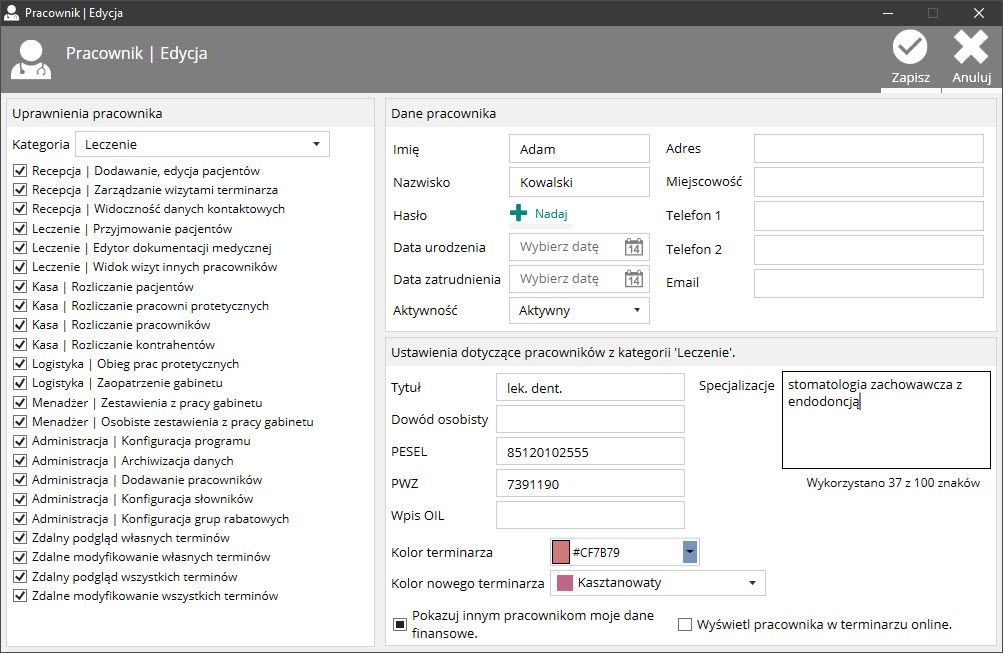Click the window title bar user icon
Image resolution: width=1003 pixels, height=653 pixels.
click(x=12, y=13)
